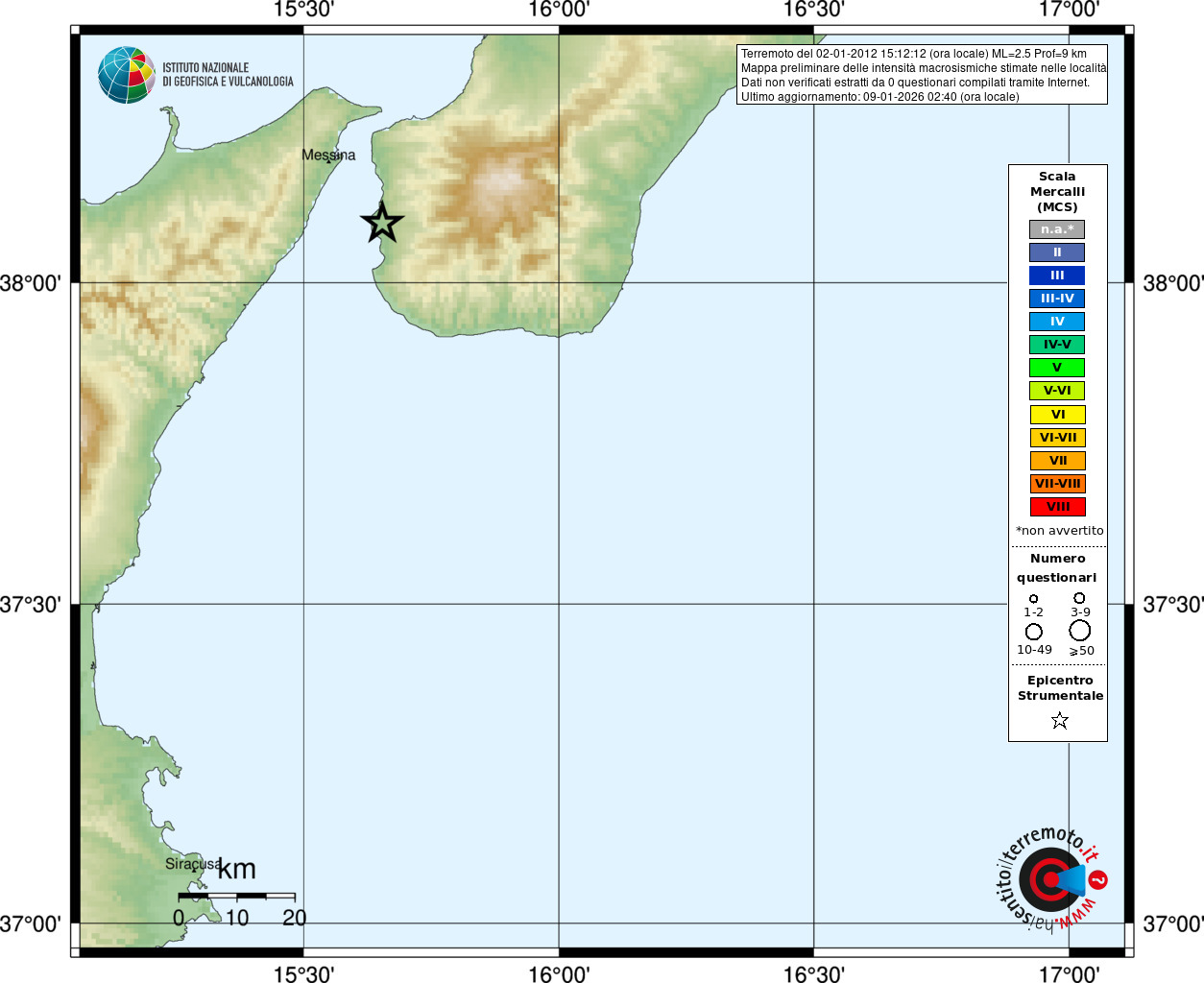Click the haisentitoilterremoto.it circular logo
This screenshot has height=983, width=1204.
[1050, 878]
